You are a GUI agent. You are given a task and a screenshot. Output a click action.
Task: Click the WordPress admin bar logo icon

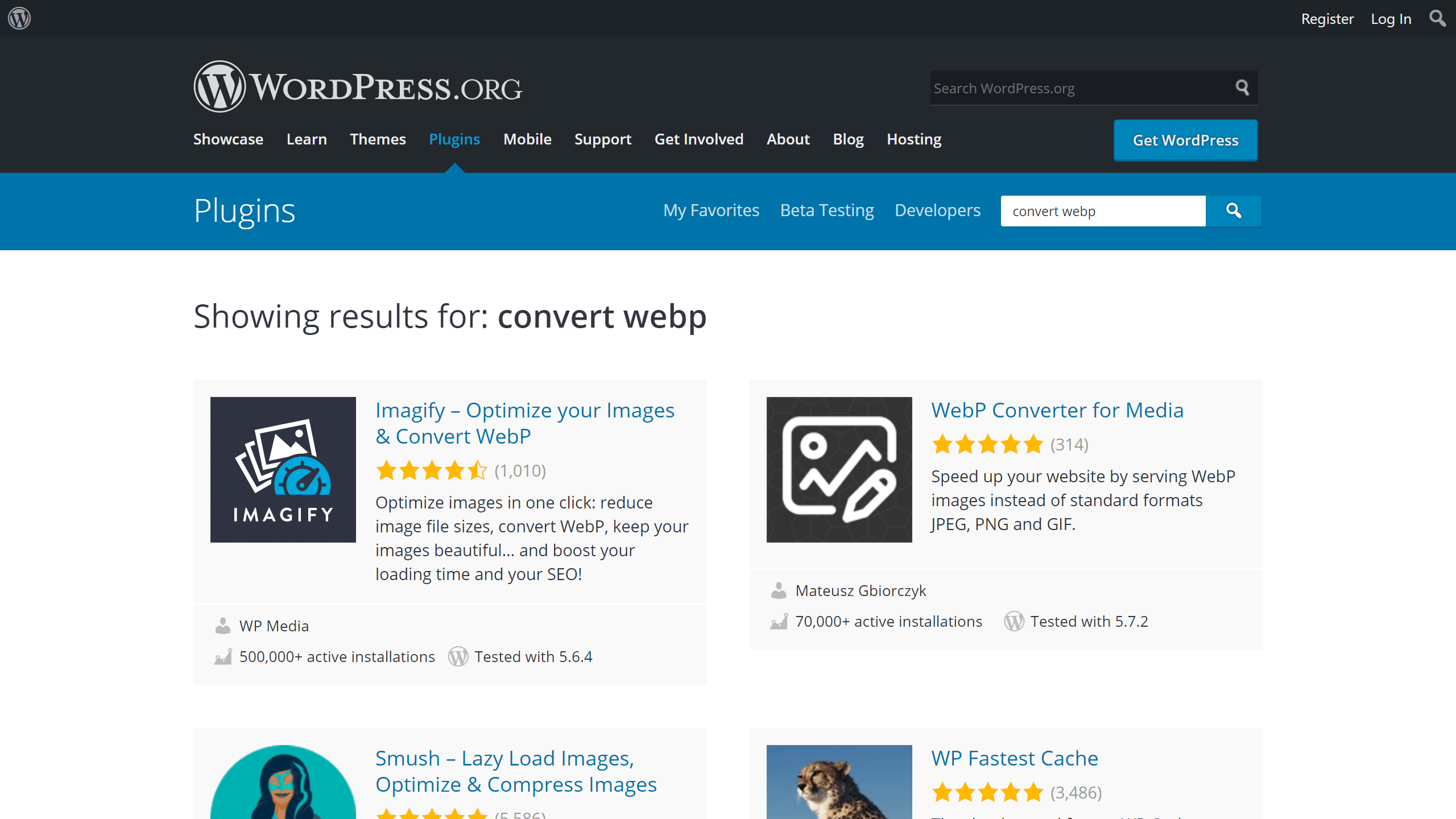(x=19, y=18)
